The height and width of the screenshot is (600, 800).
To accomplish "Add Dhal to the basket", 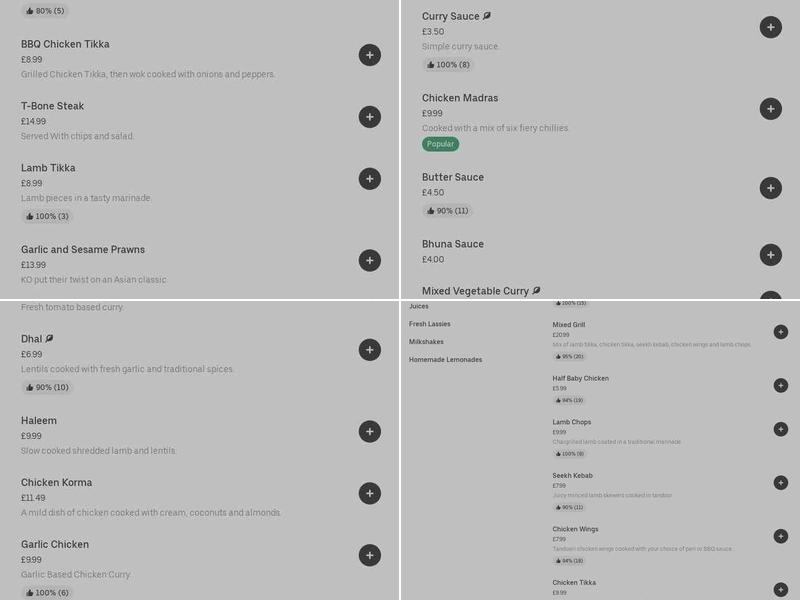I will tap(370, 350).
